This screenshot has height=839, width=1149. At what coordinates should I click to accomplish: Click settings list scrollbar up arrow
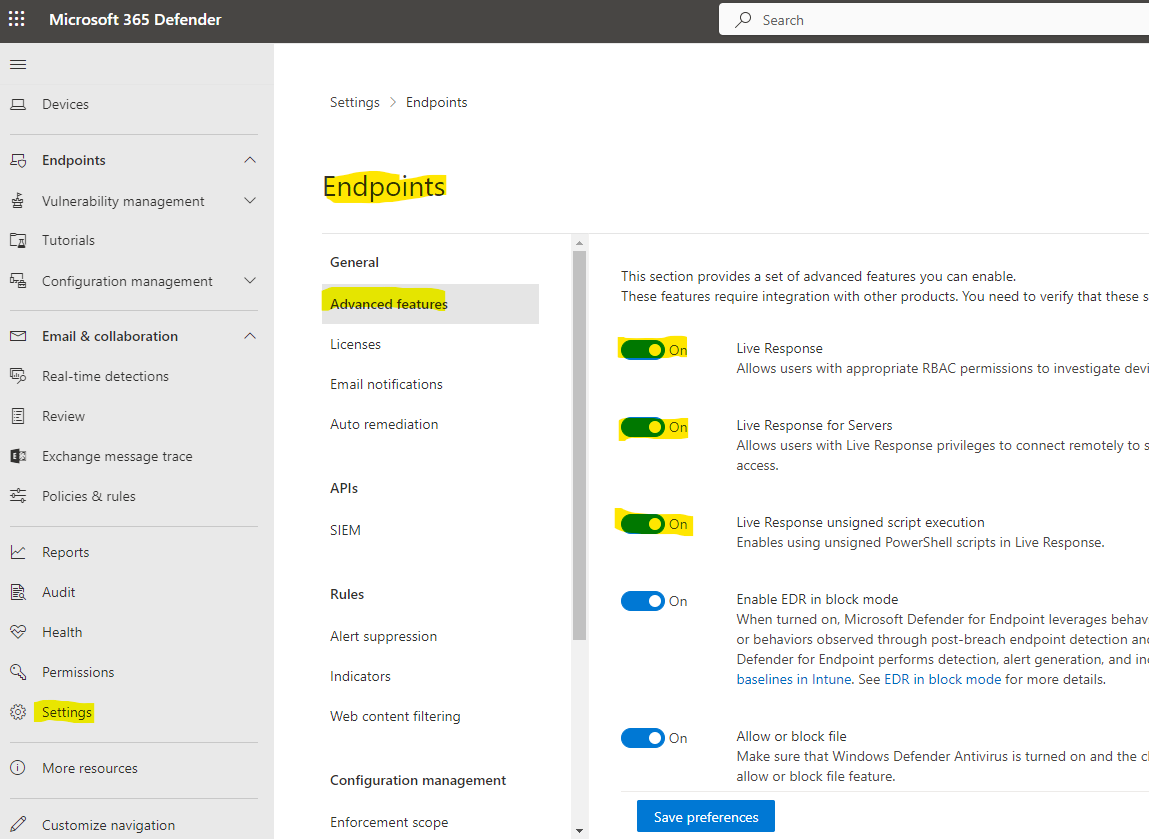[x=580, y=243]
